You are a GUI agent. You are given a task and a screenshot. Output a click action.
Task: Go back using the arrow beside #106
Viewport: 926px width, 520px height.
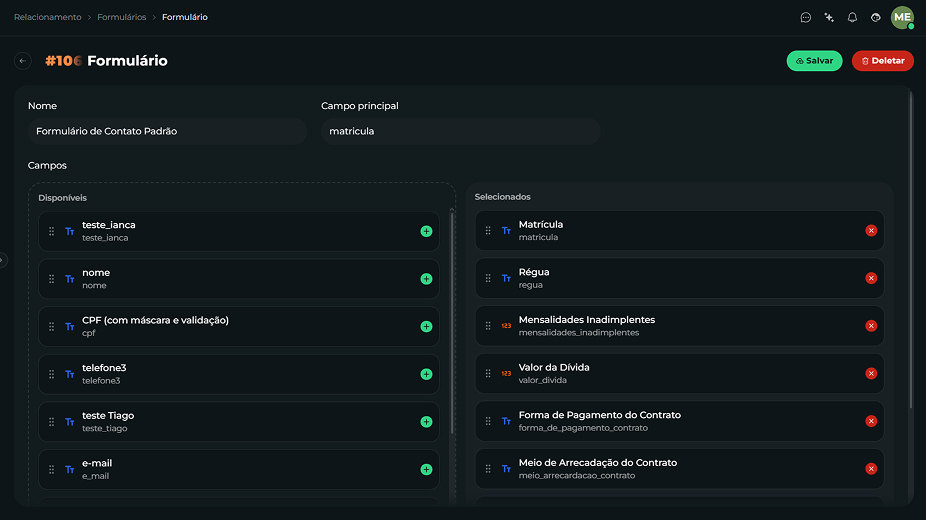pos(22,61)
